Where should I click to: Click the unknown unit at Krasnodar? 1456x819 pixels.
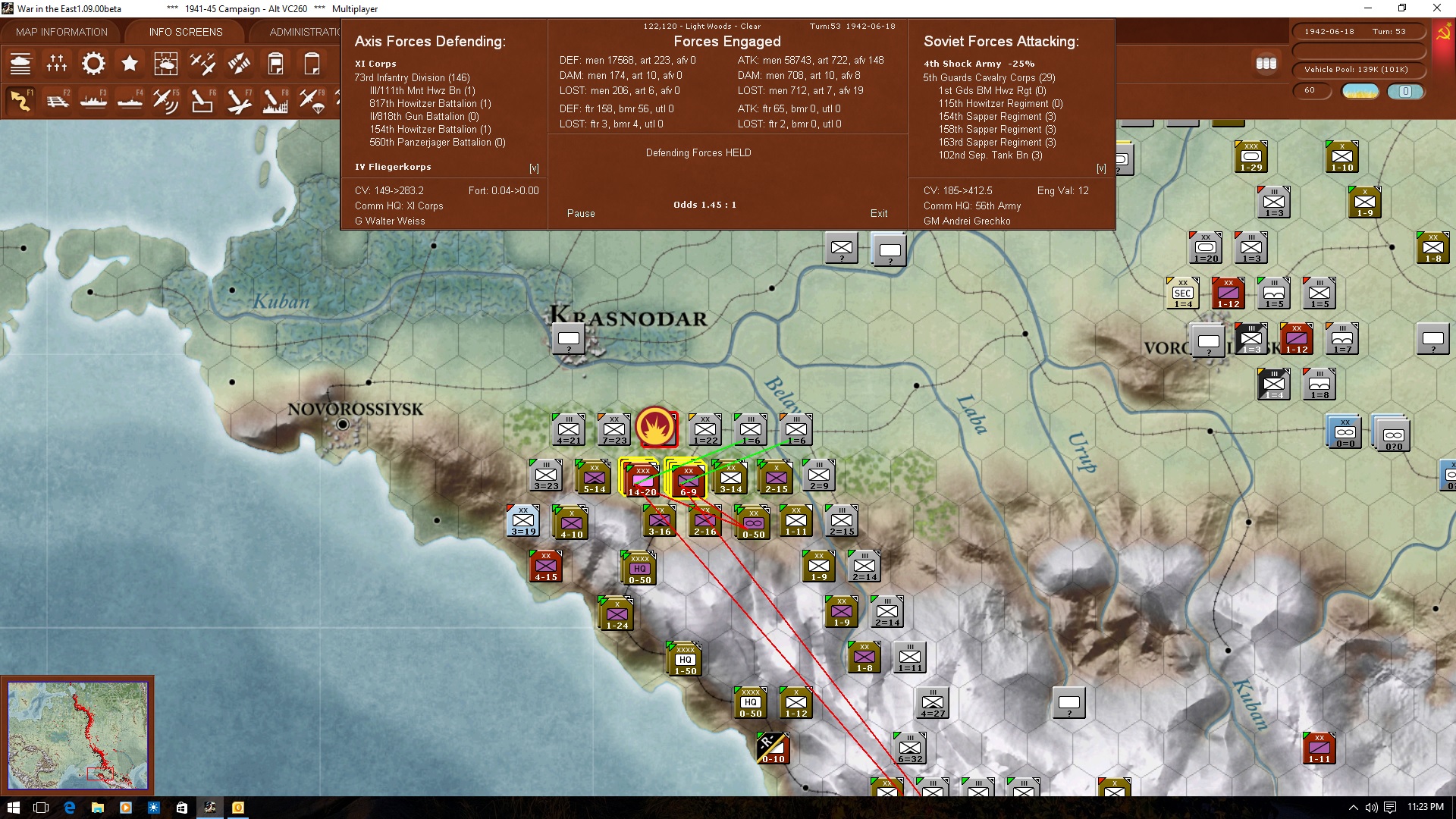[568, 338]
